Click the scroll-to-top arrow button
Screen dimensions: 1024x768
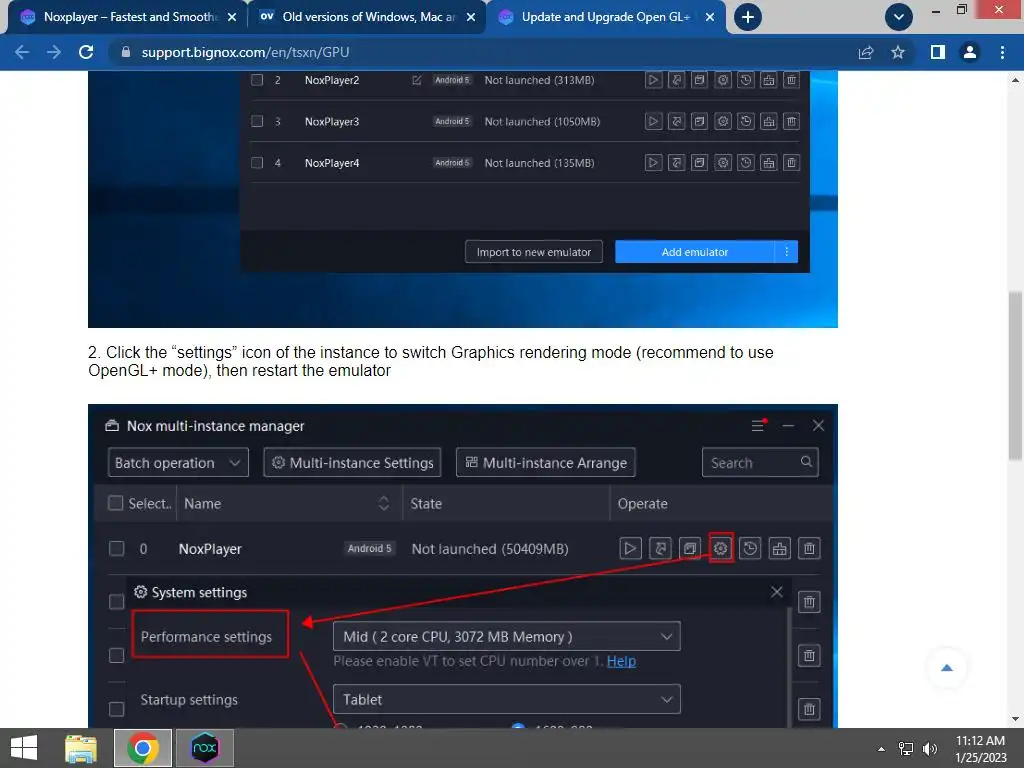click(x=946, y=668)
